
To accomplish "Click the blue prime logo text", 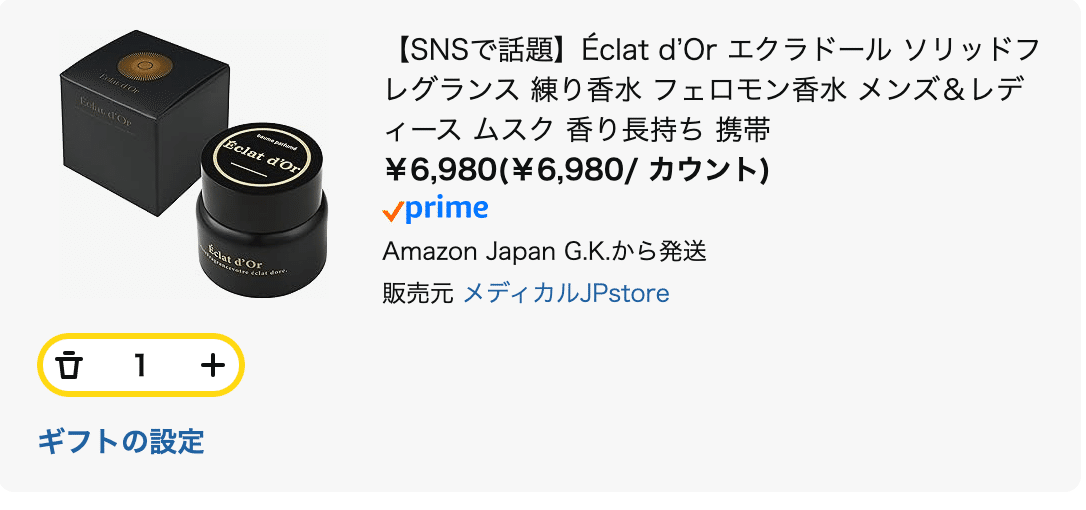I will [446, 209].
